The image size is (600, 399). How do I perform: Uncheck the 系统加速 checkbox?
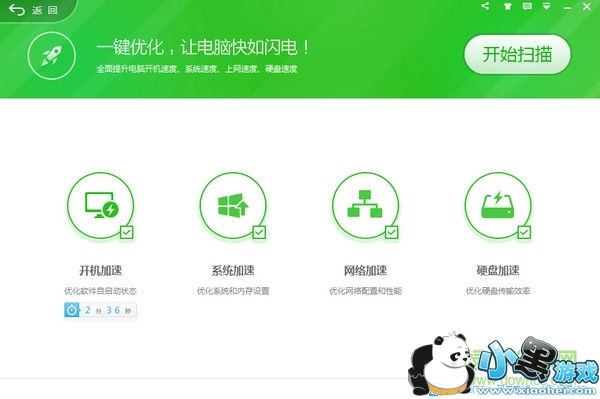click(259, 232)
